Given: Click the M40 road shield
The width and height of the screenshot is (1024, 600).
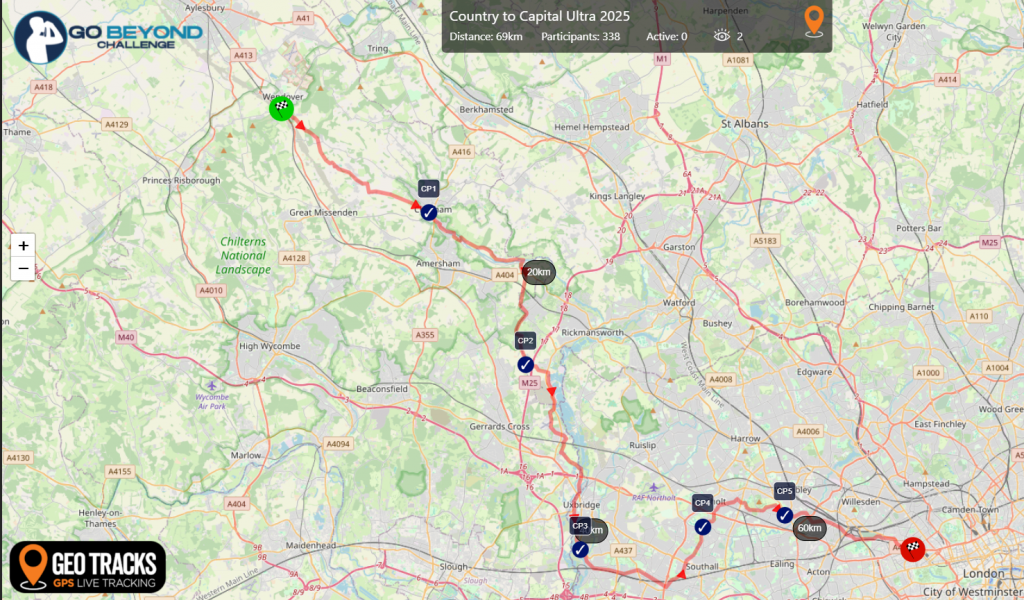Looking at the screenshot, I should (x=125, y=338).
